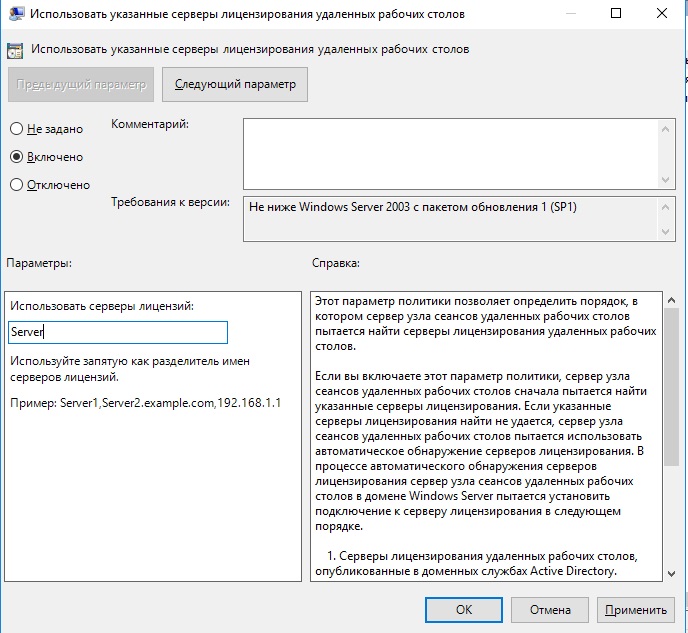The image size is (688, 633).
Task: Click the up arrow of the comment box scrollbar
Action: pos(667,127)
